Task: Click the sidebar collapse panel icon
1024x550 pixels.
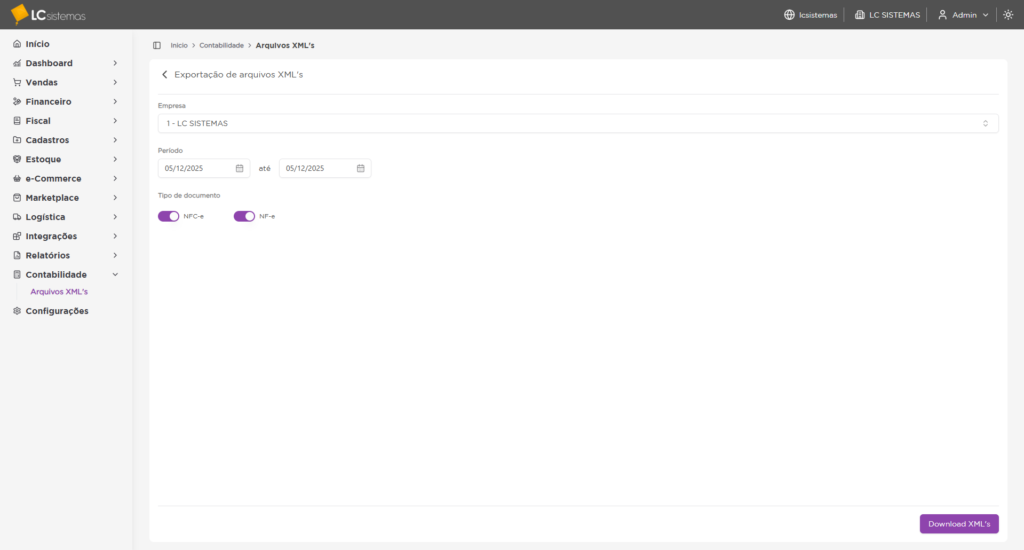Action: click(x=157, y=45)
